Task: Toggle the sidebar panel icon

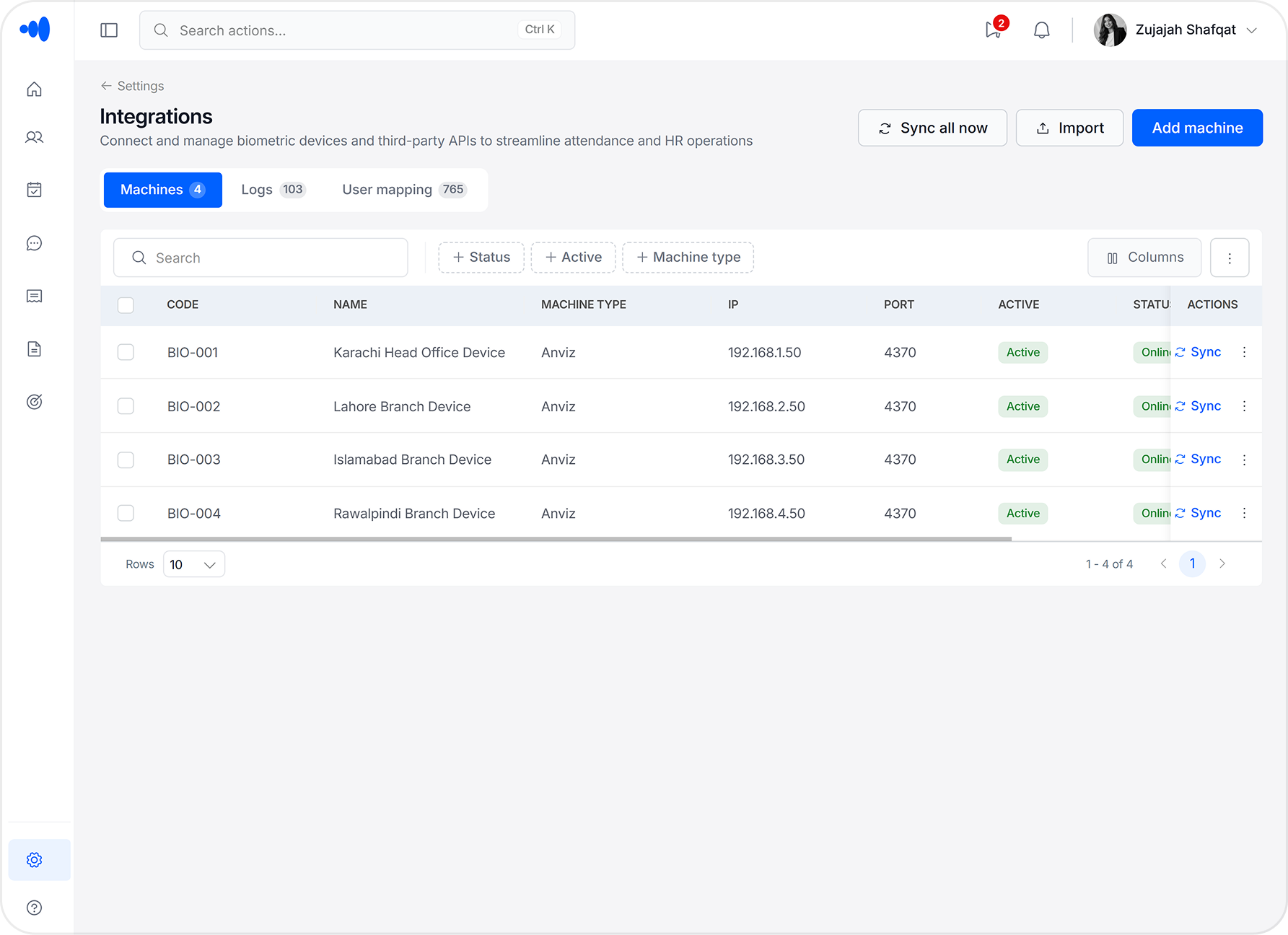Action: (x=109, y=30)
